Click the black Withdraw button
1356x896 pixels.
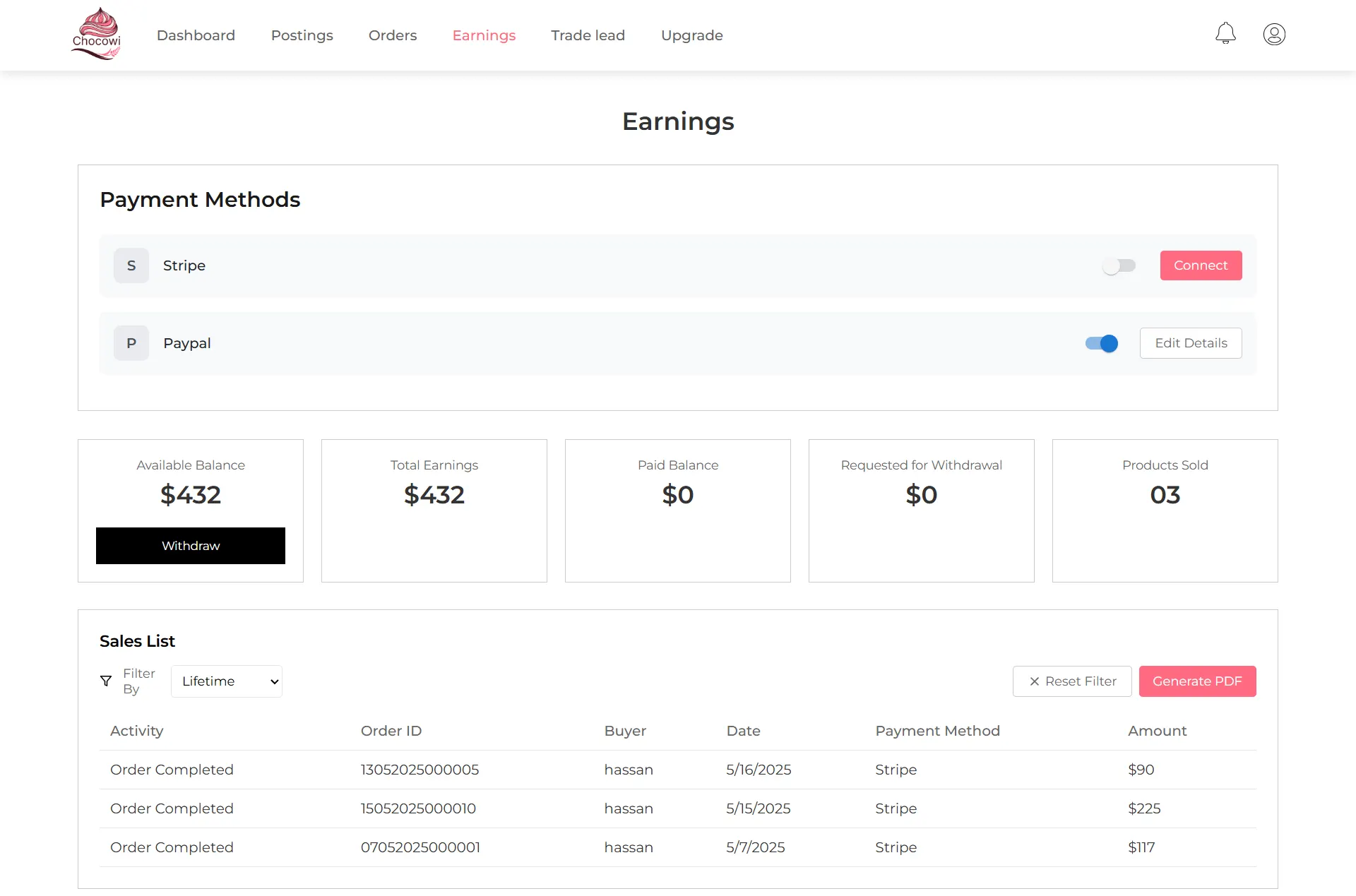point(191,546)
